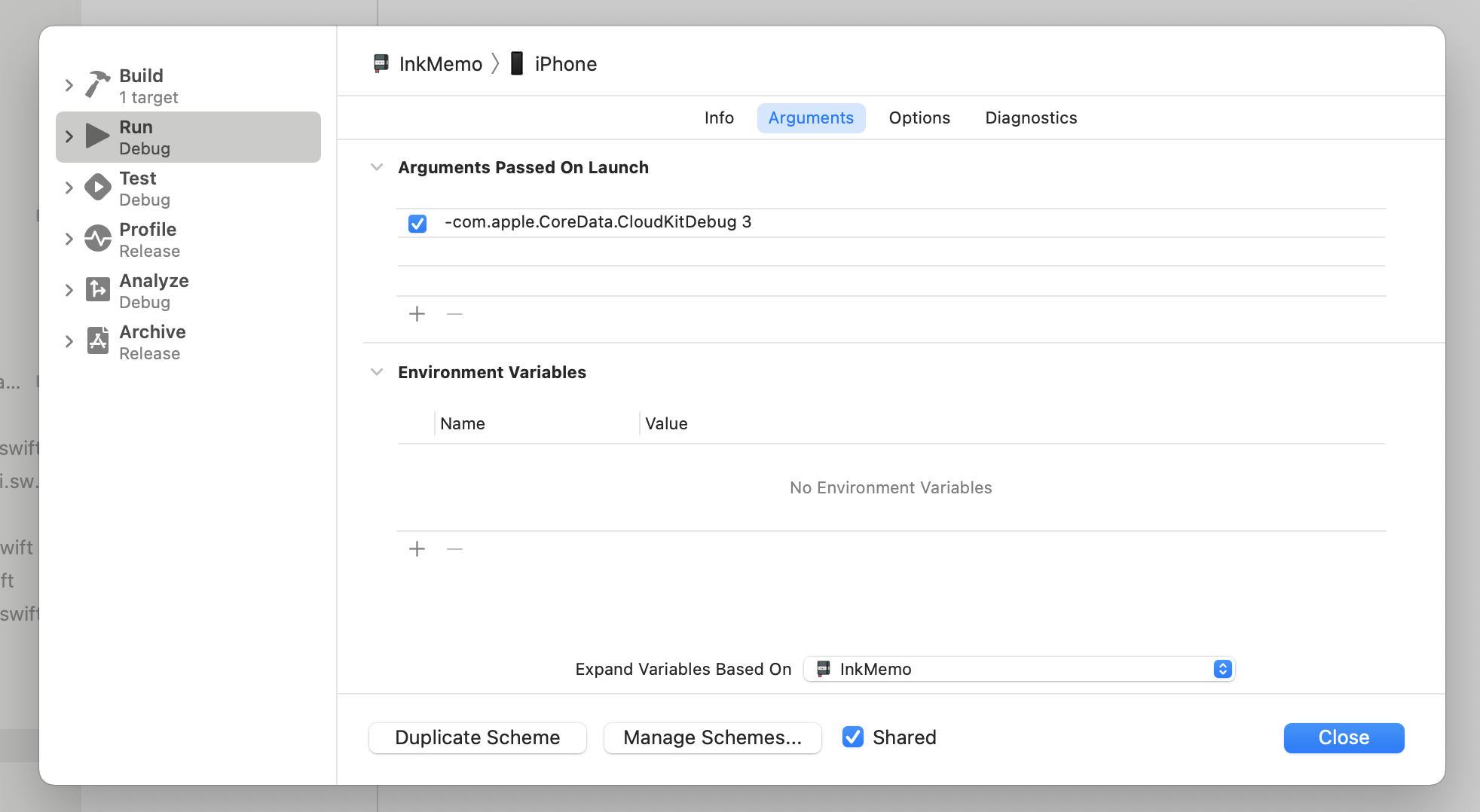Viewport: 1480px width, 812px height.
Task: Collapse Environment Variables section
Action: click(377, 372)
